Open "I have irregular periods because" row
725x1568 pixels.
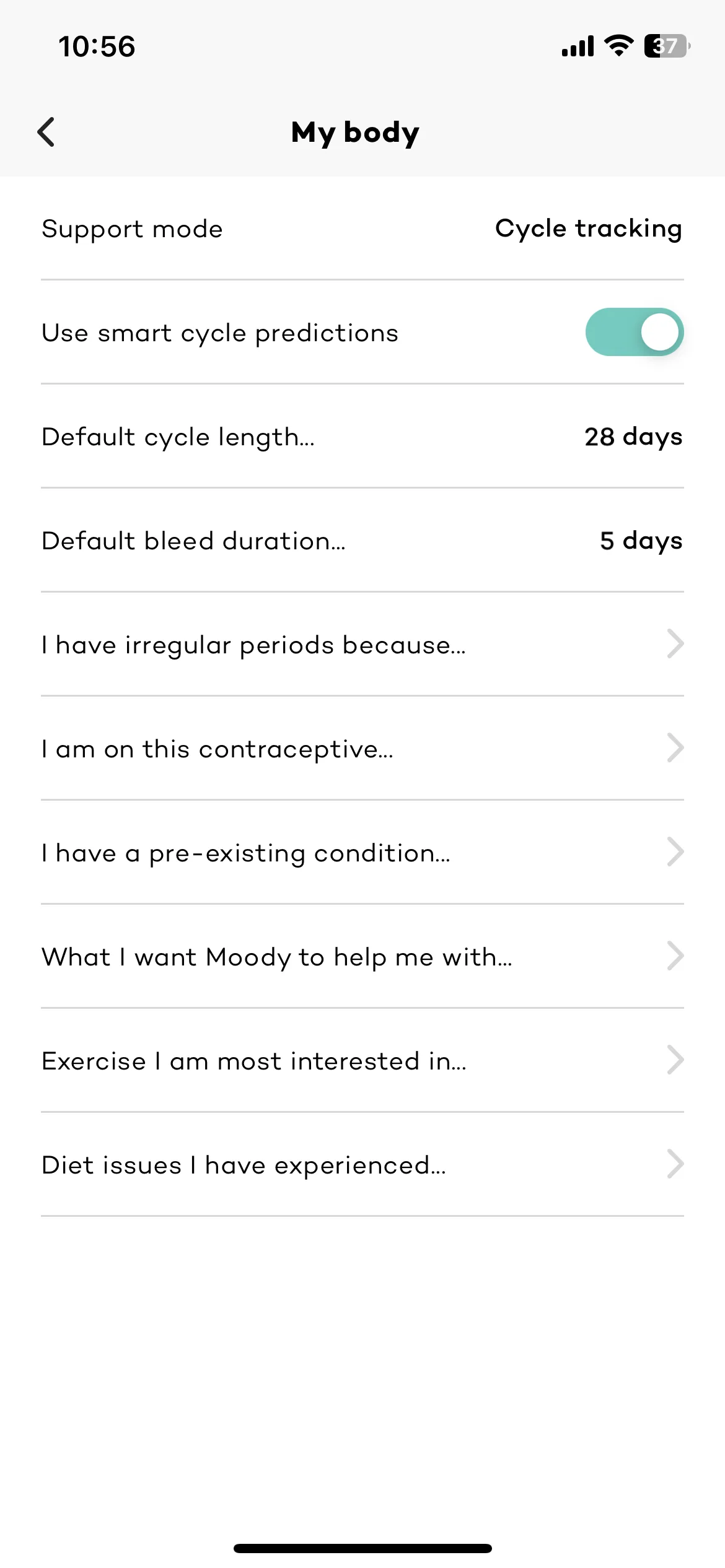click(x=253, y=645)
